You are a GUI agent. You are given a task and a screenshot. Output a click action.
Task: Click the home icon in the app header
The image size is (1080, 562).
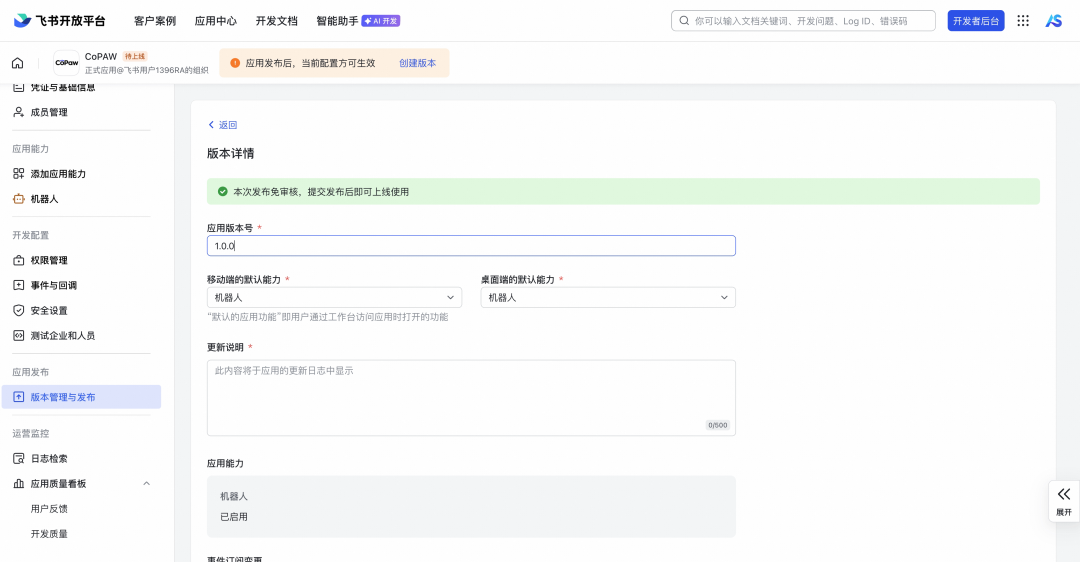point(18,63)
